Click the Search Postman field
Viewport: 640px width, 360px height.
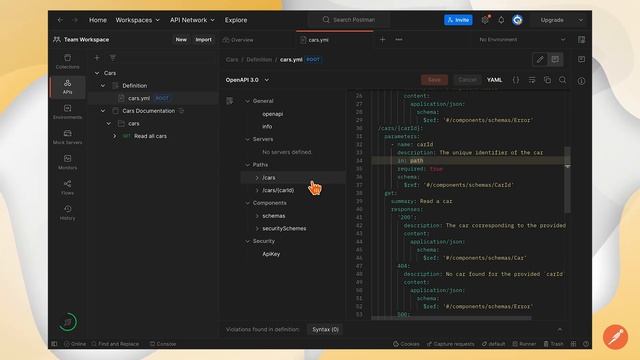(349, 20)
